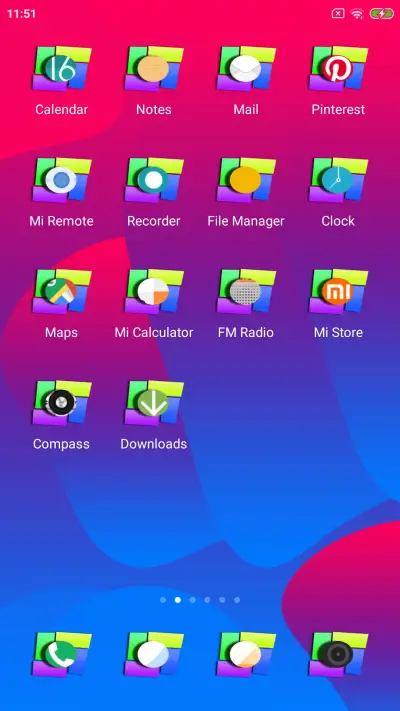This screenshot has width=400, height=711.
Task: Open the Mi Store app
Action: tap(338, 292)
